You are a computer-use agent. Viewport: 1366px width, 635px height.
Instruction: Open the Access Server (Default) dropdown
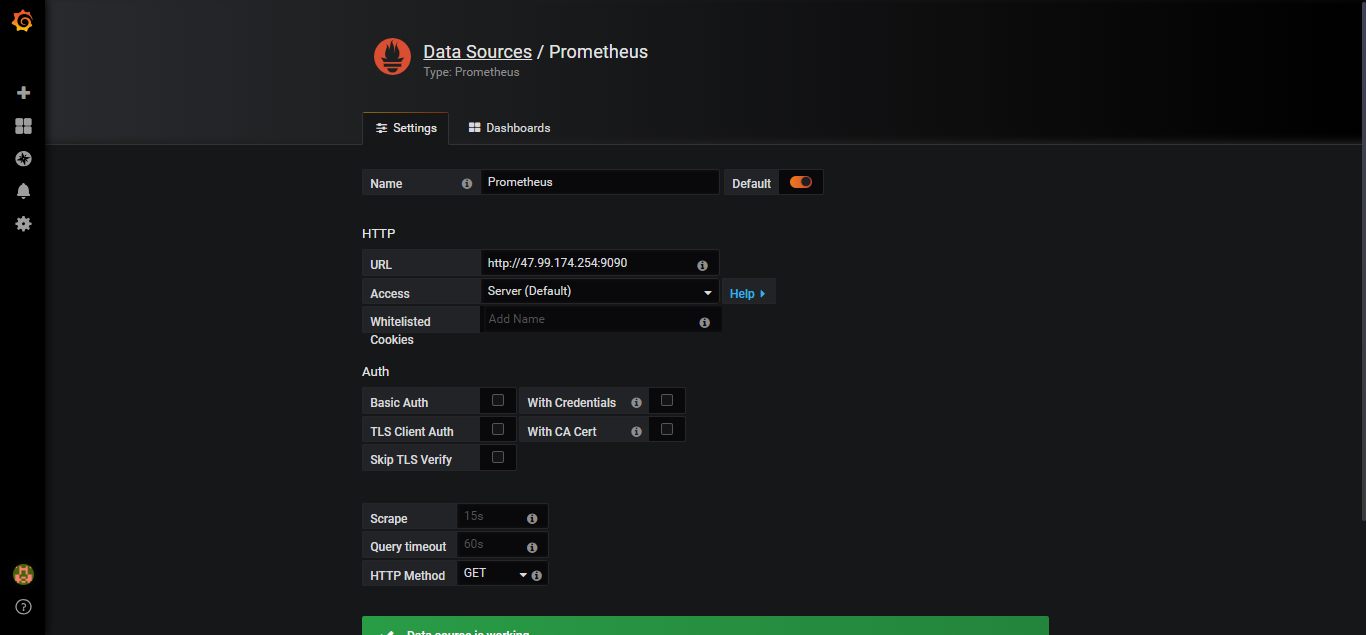point(600,291)
